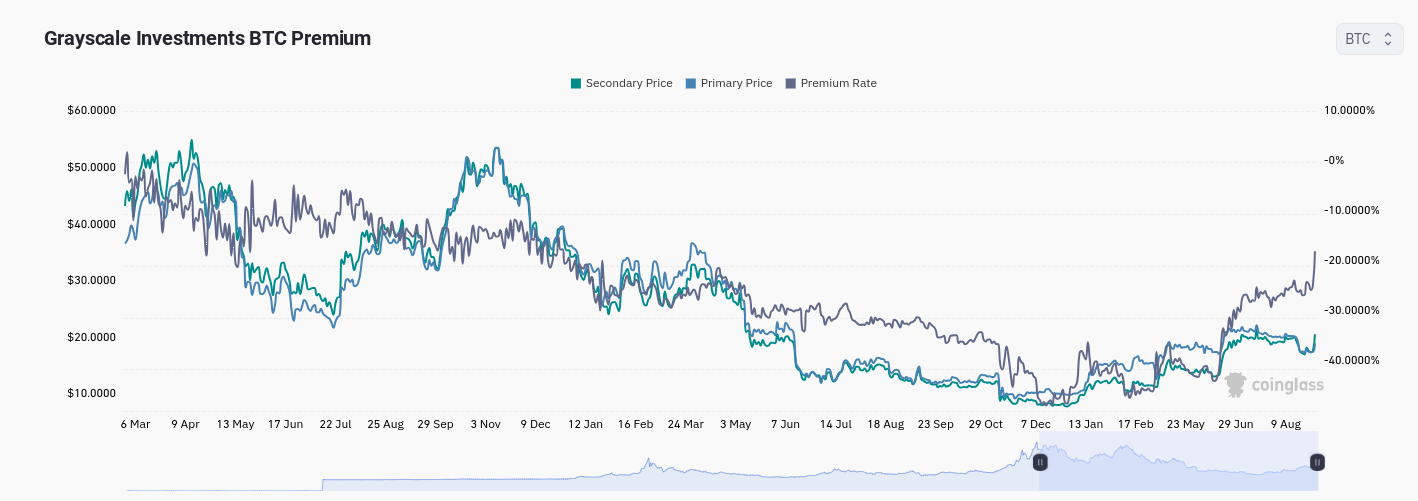
Task: Toggle the Primary Price legend series
Action: click(728, 83)
